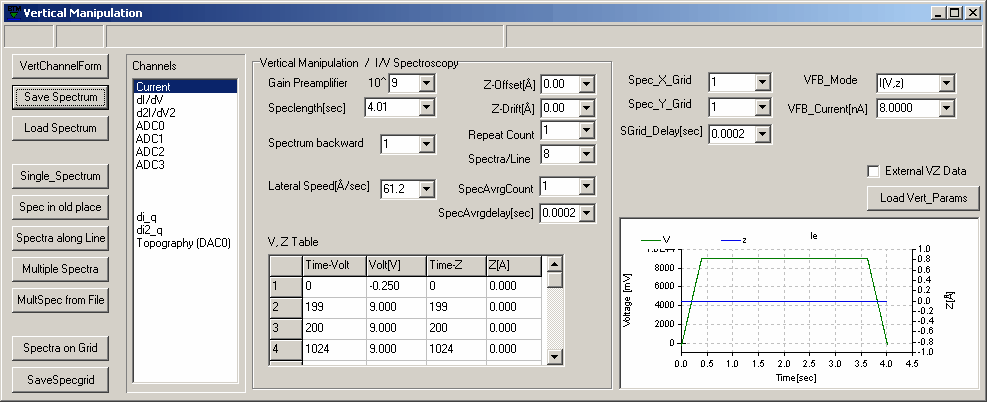Image resolution: width=987 pixels, height=402 pixels.
Task: Click the V,Z table scrollbar down arrow
Action: (x=554, y=357)
